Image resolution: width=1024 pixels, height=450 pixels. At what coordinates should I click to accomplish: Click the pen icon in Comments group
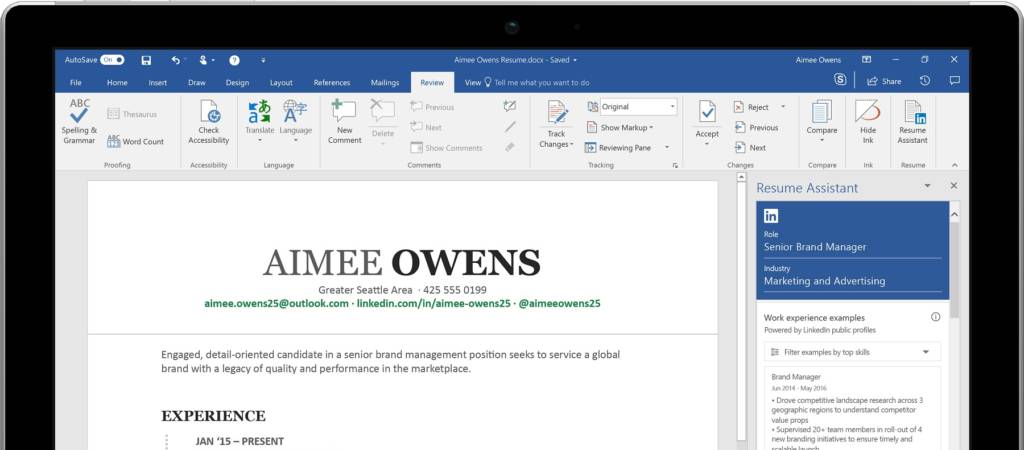coord(510,127)
